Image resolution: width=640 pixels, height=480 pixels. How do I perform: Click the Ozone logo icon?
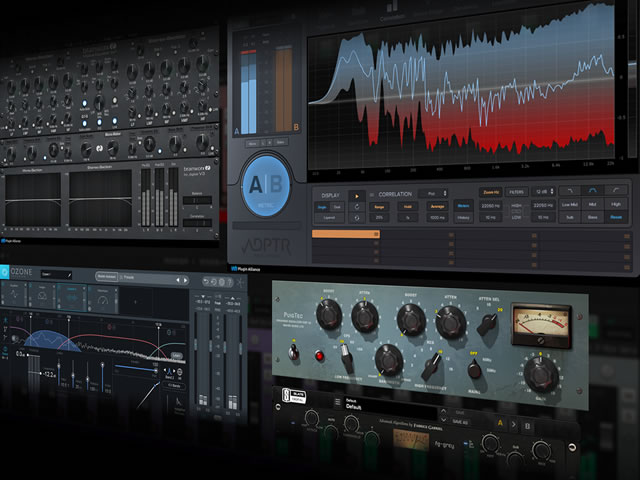click(x=4, y=271)
